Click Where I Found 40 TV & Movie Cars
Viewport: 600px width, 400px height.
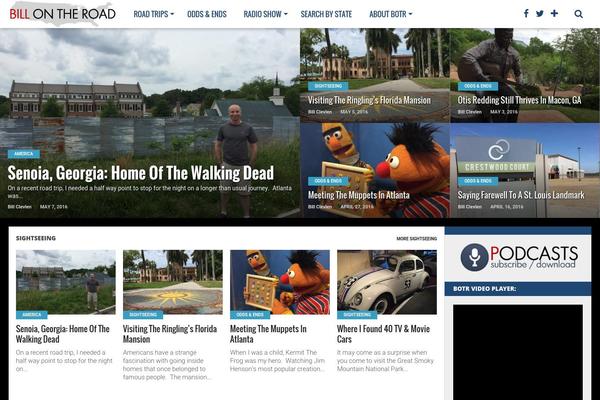pyautogui.click(x=383, y=334)
